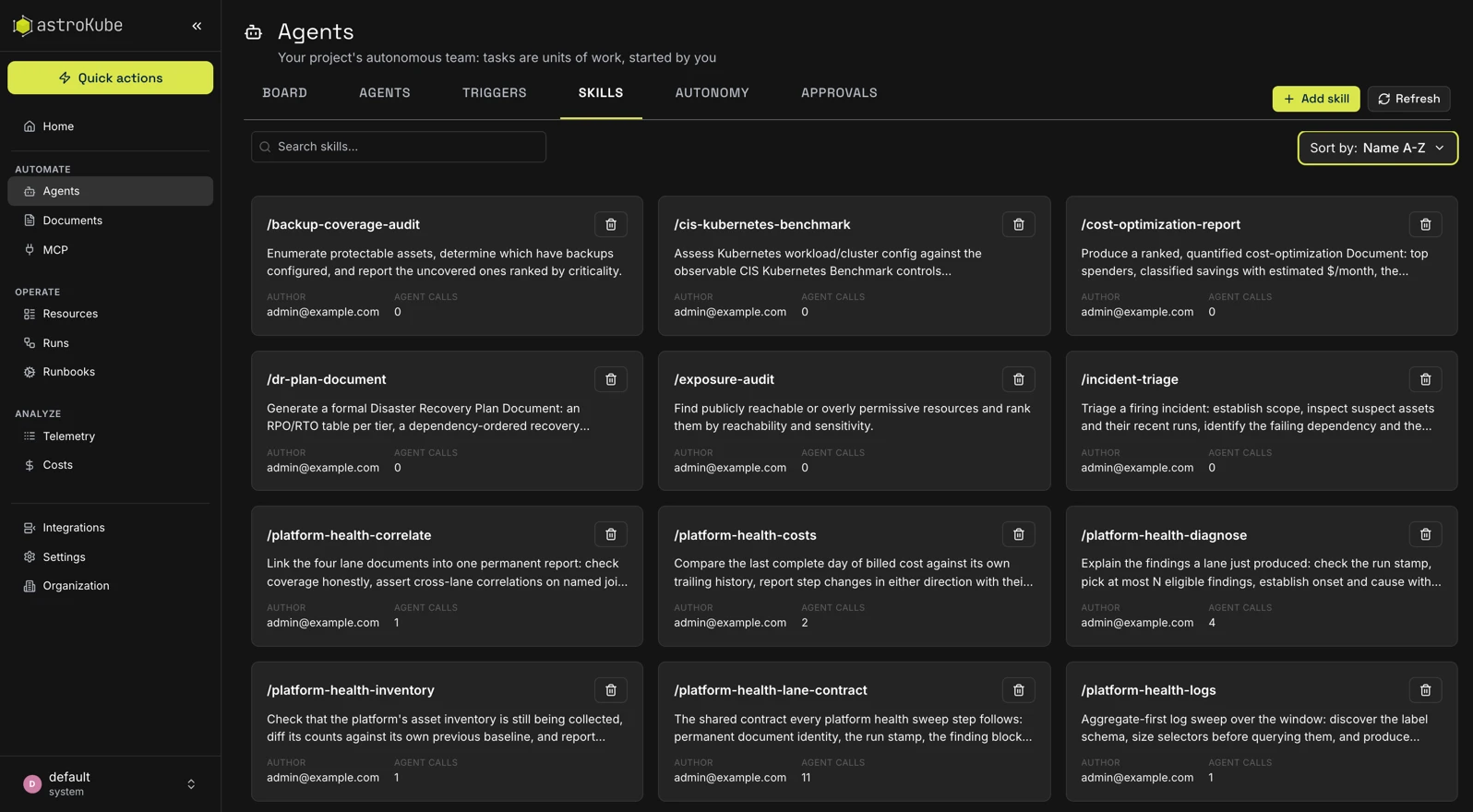Delete the /cost-optimization-report skill

click(1425, 224)
